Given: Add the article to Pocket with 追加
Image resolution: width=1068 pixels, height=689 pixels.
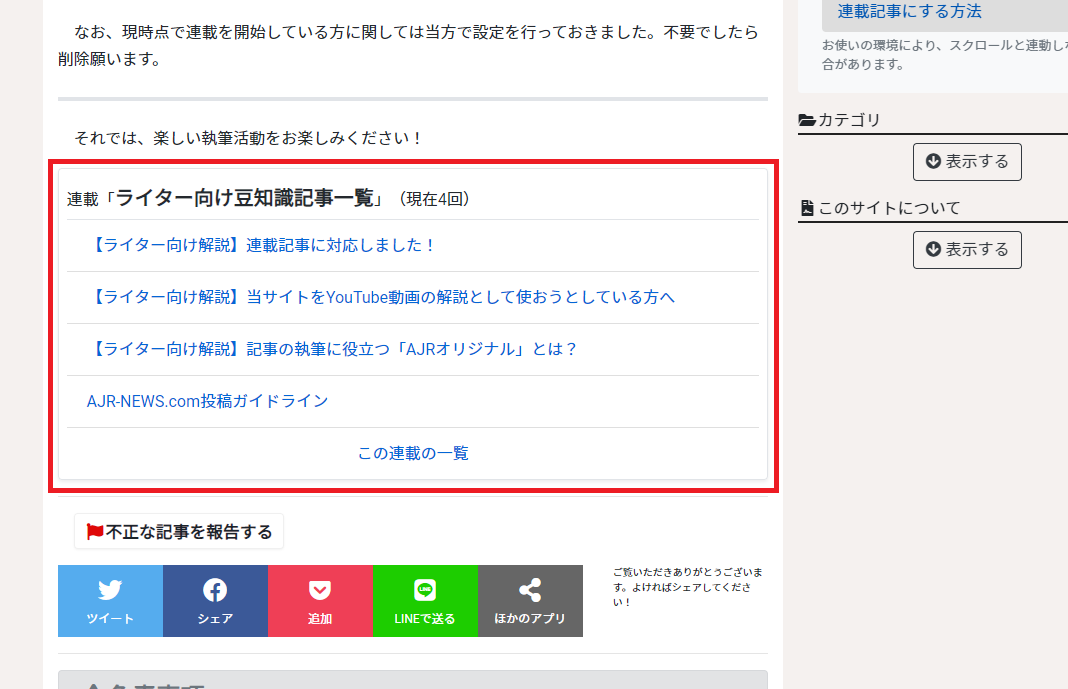Looking at the screenshot, I should coord(320,601).
